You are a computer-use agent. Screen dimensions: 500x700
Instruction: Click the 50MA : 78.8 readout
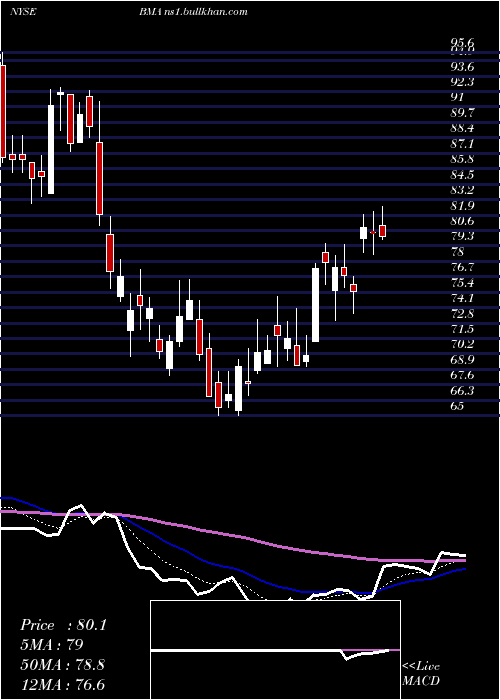[x=62, y=665]
